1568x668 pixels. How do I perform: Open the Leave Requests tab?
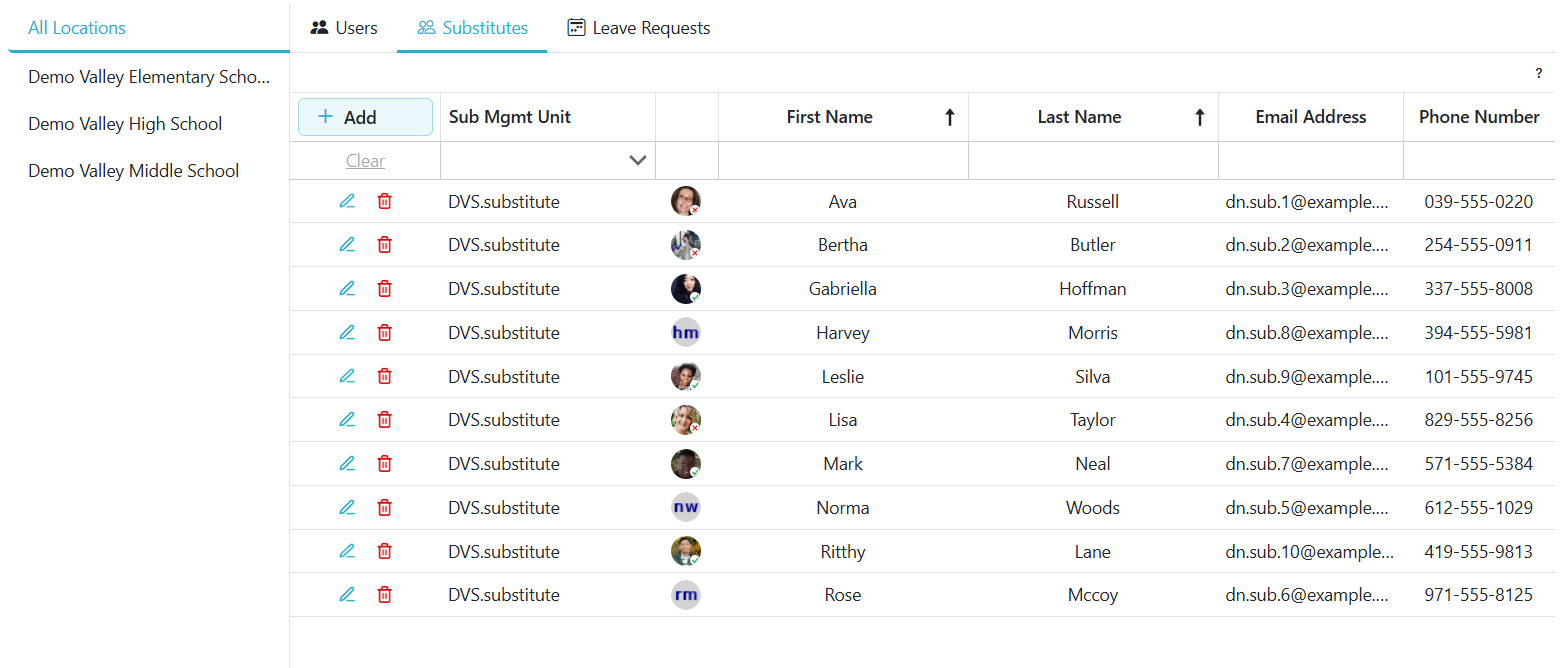639,28
